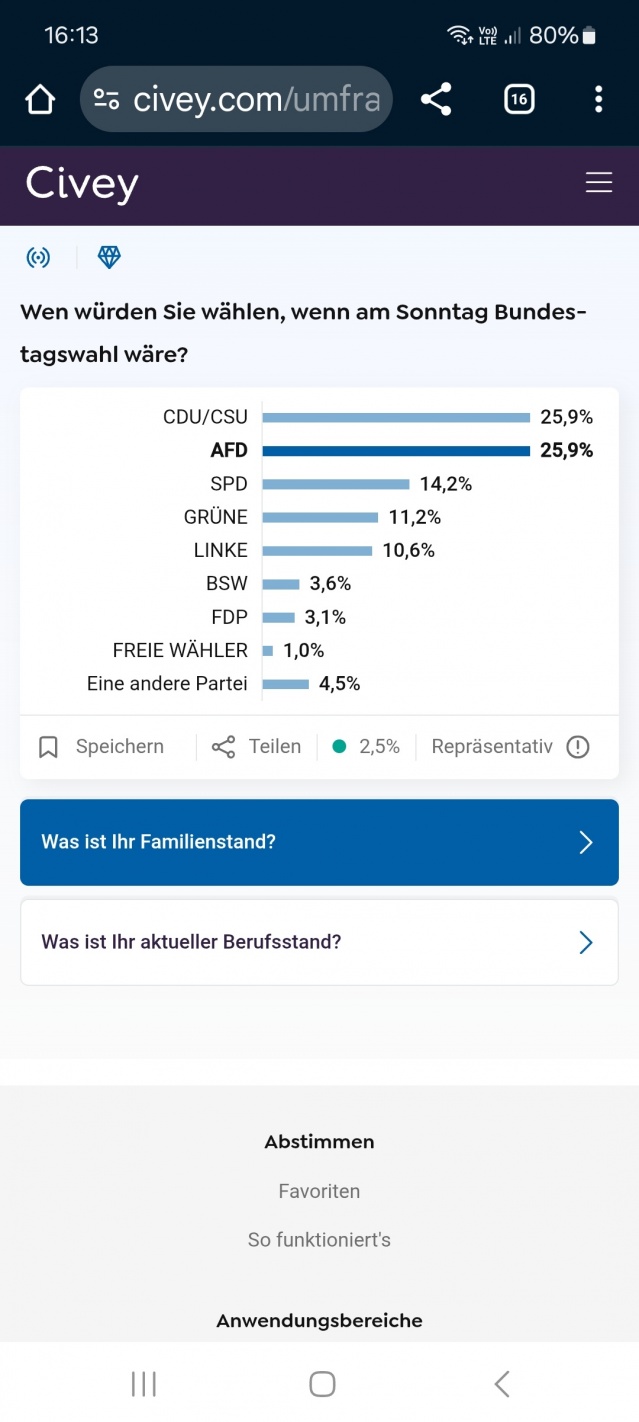Open 'Was ist Ihr aktueller Berufsstand?' chevron
639x1422 pixels.
[x=585, y=942]
